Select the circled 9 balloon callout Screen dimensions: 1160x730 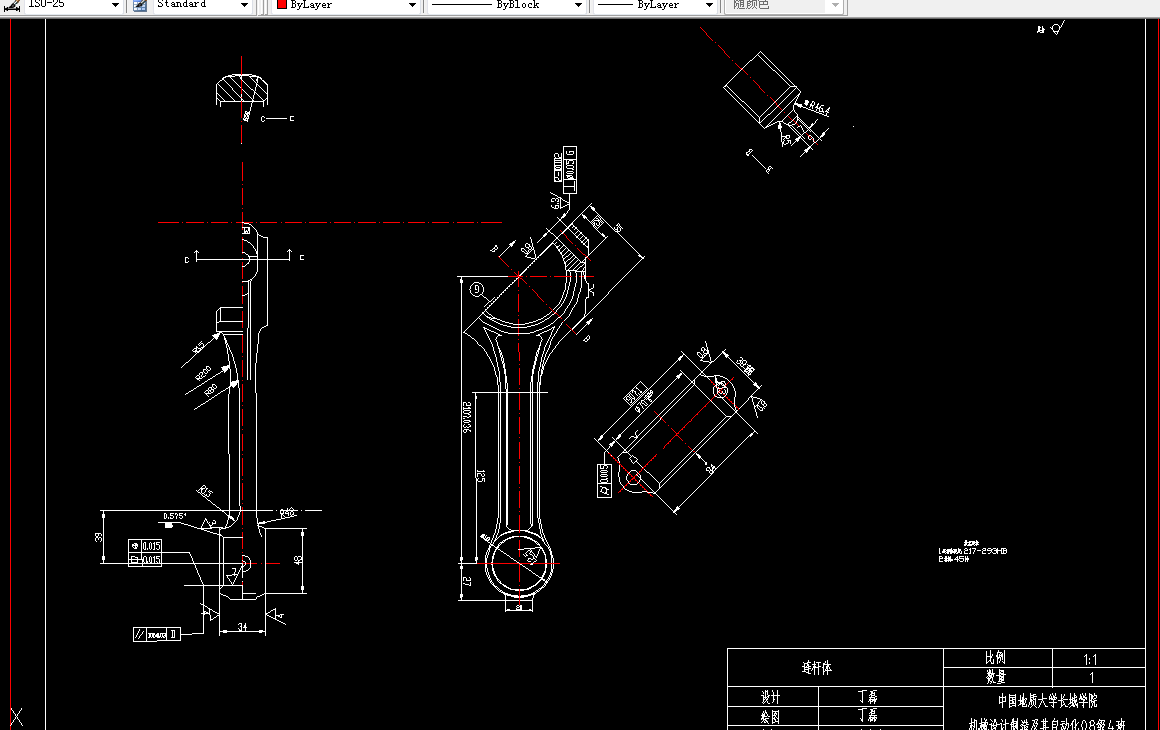[477, 289]
